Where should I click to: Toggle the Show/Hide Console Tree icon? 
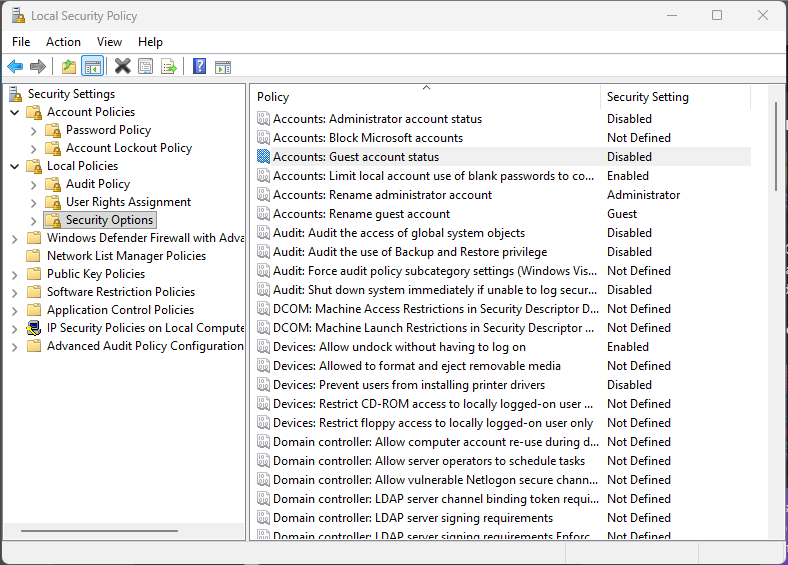92,67
